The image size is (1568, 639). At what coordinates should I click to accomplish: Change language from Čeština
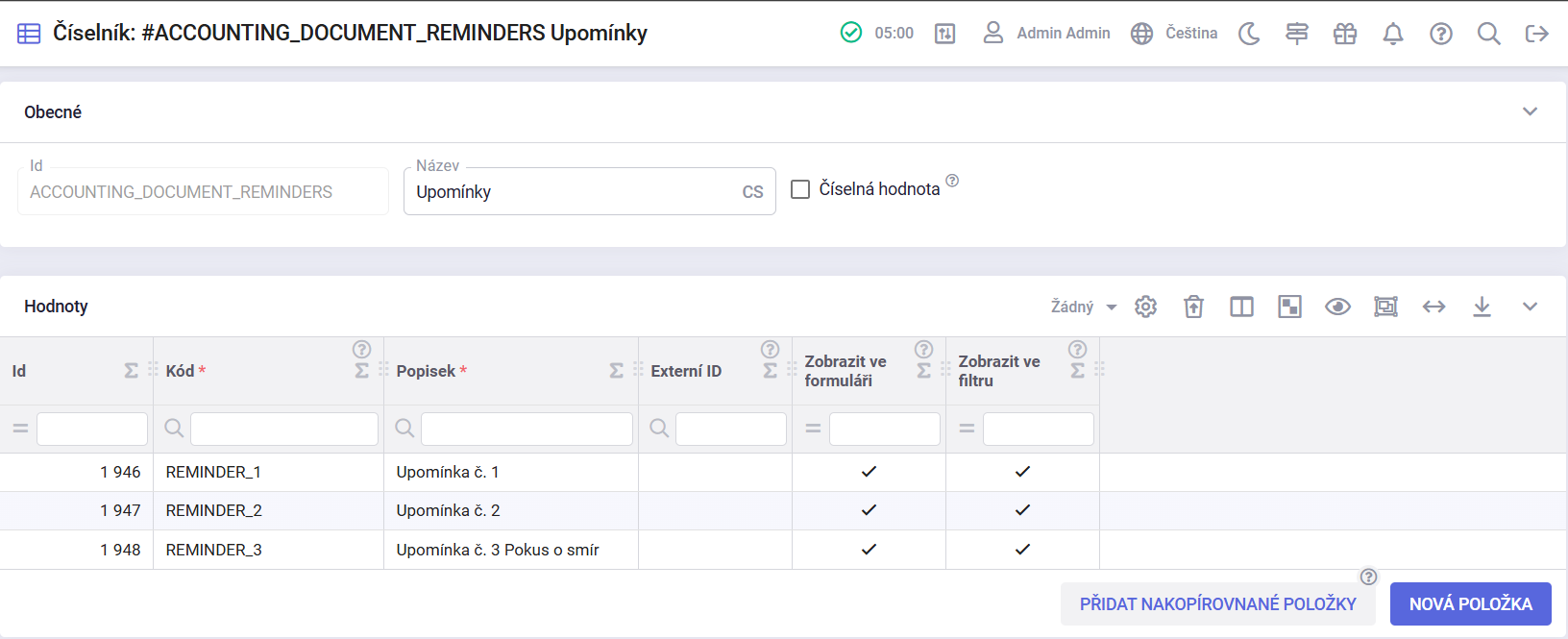point(1174,33)
